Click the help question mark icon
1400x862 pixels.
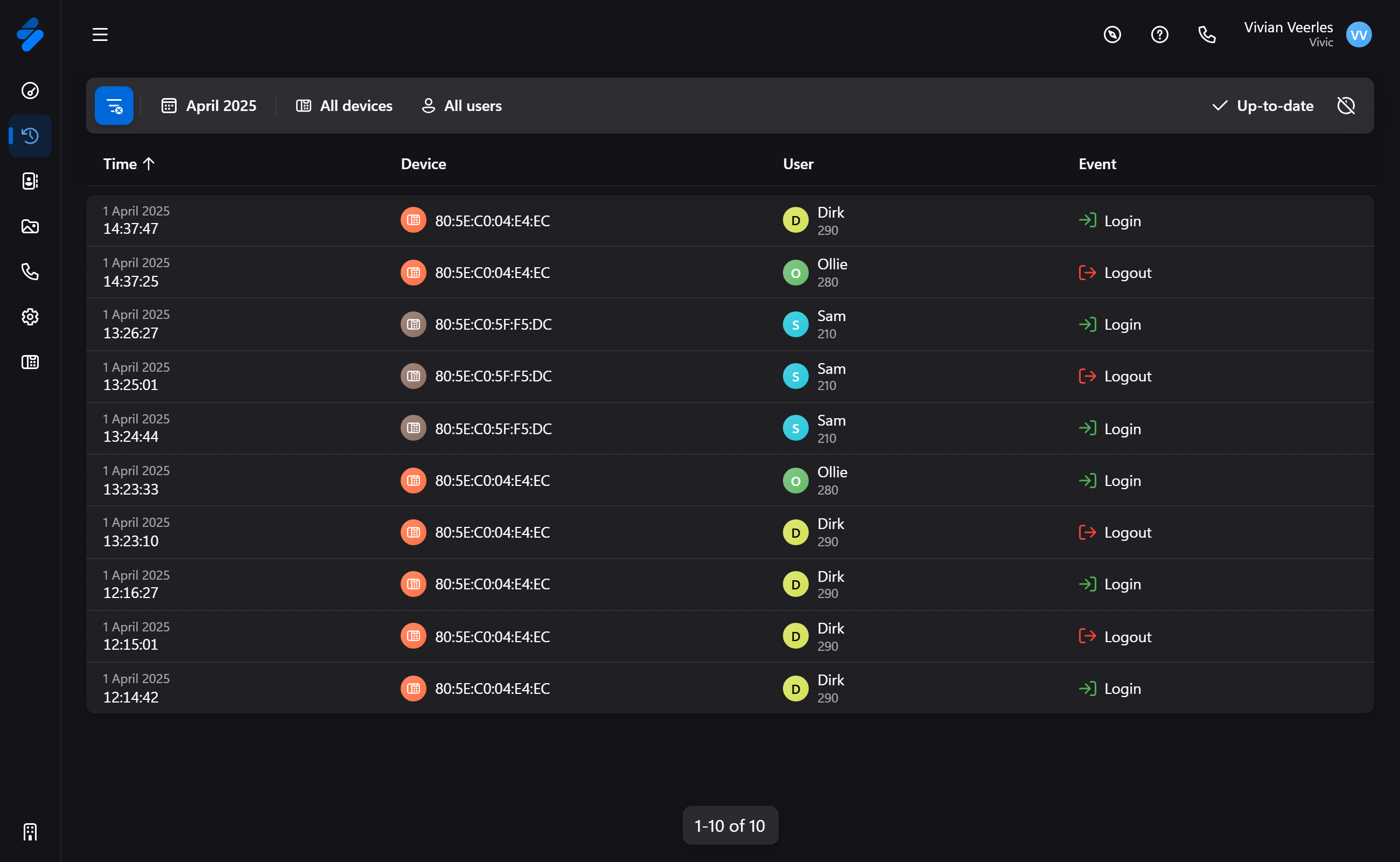[1159, 35]
